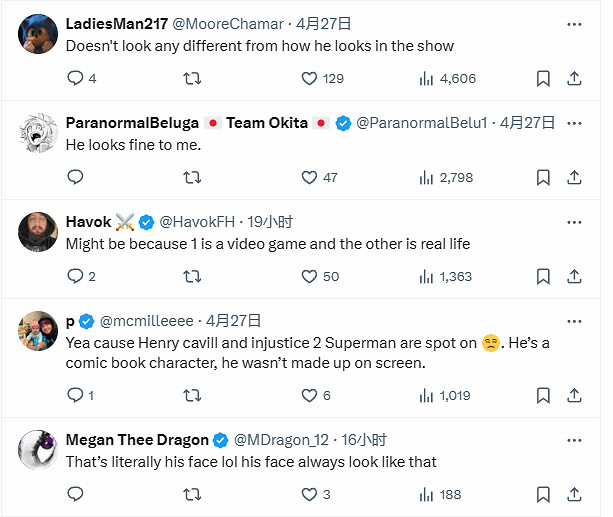The height and width of the screenshot is (517, 613).
Task: Like ParanormalBeluga's "He looks fine" tweet
Action: [x=309, y=177]
